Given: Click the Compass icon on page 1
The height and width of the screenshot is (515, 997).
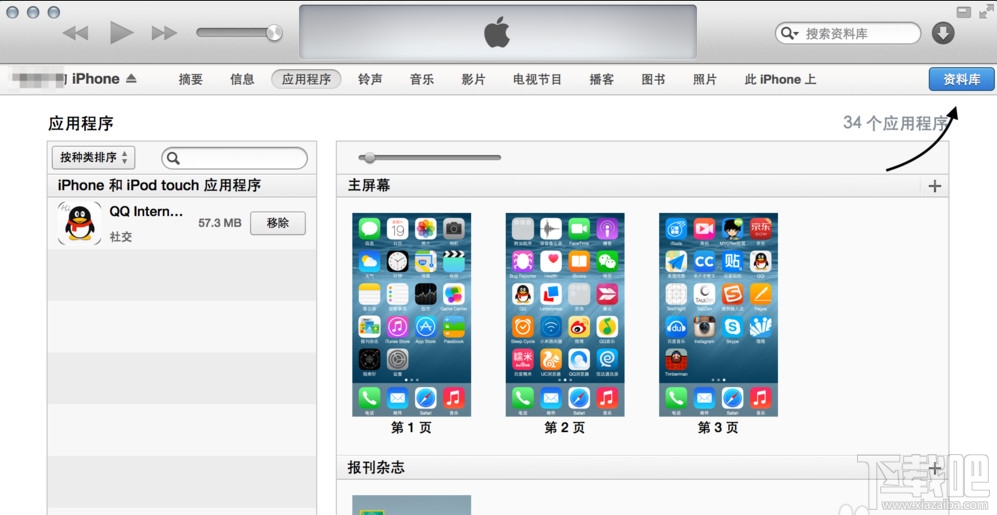Looking at the screenshot, I should click(x=369, y=359).
